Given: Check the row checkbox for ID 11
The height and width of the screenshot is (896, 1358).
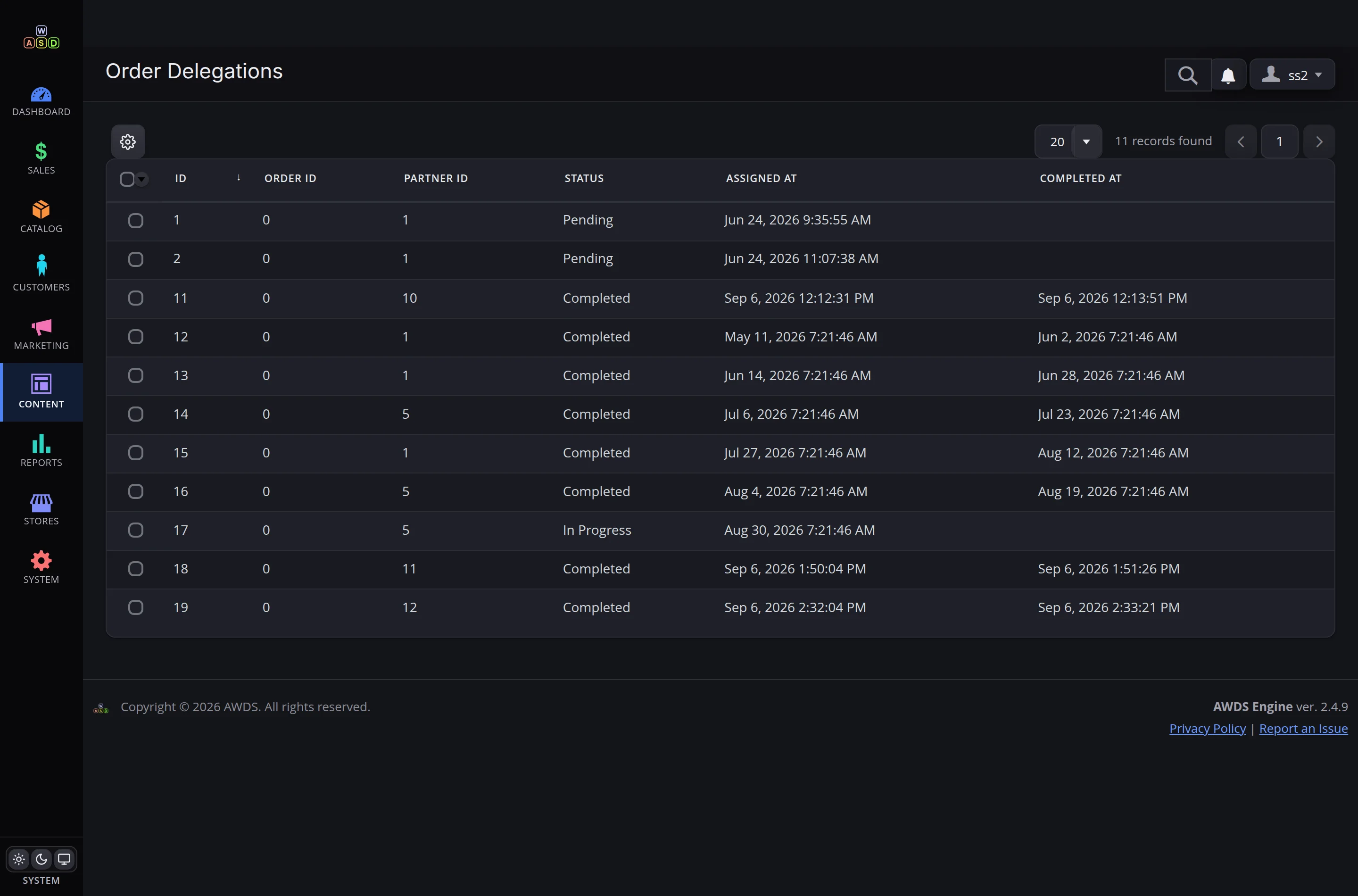Looking at the screenshot, I should click(135, 299).
